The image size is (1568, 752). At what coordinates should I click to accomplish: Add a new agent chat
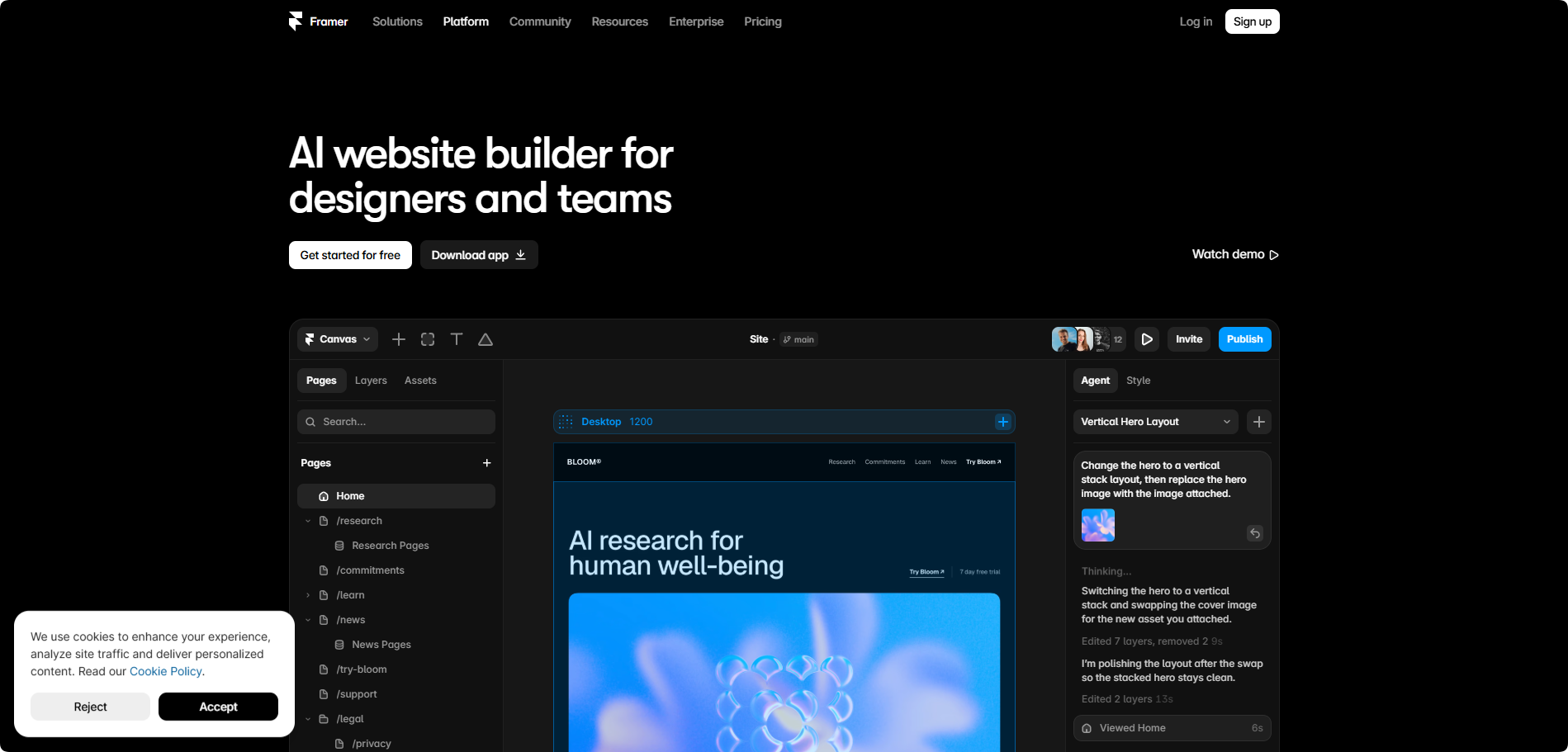[1259, 422]
